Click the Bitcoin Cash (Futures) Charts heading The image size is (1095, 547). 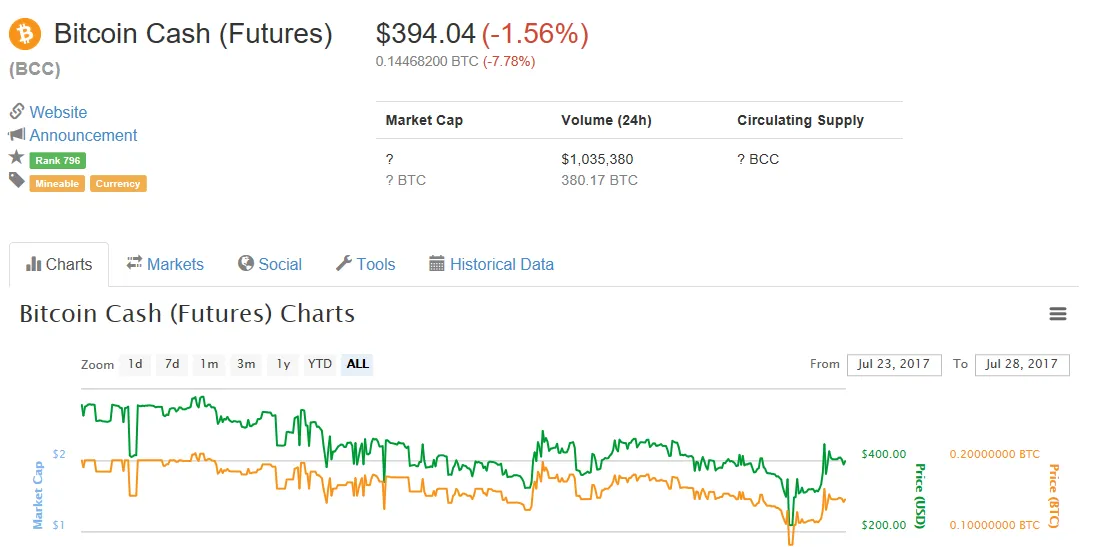click(x=187, y=314)
